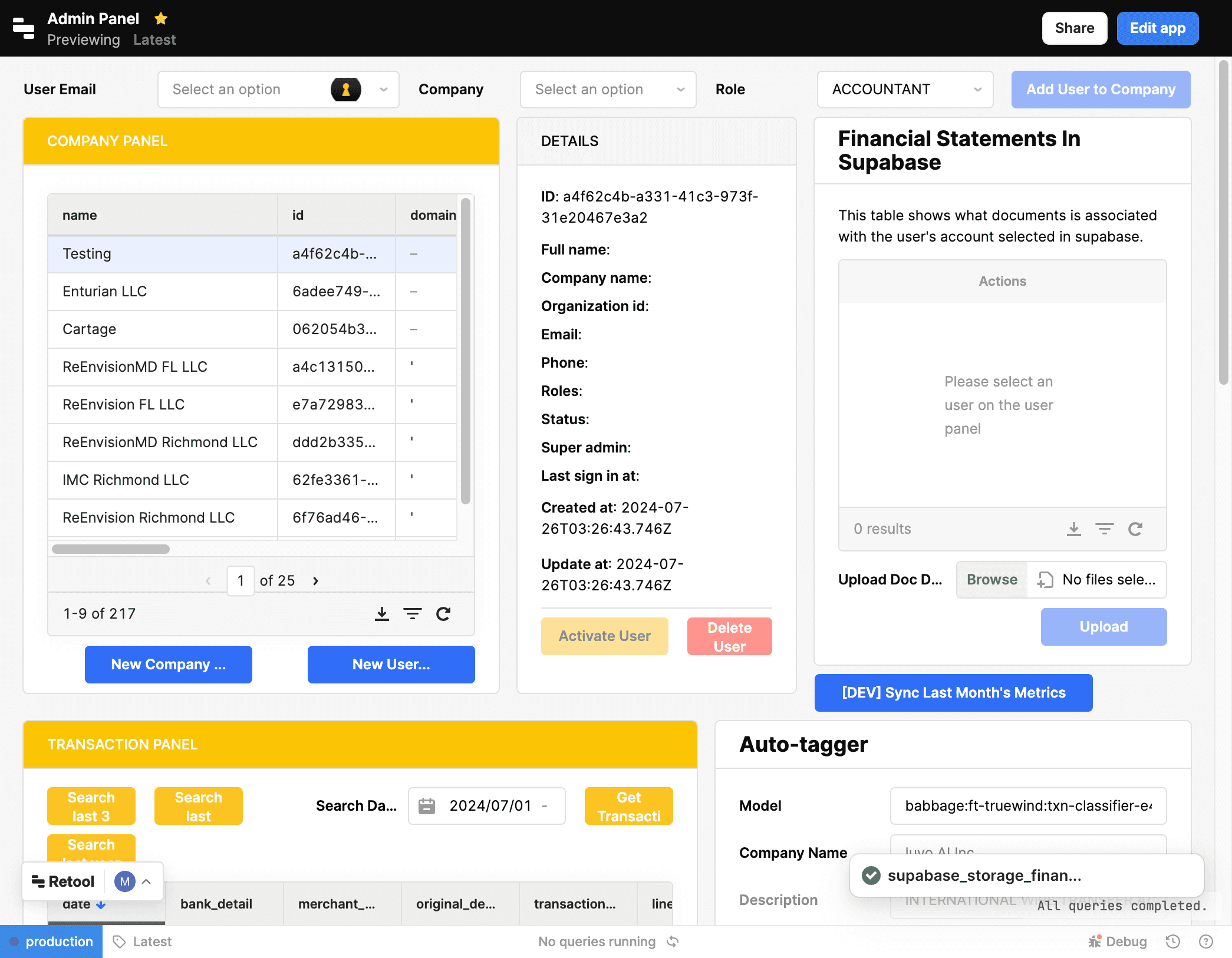Viewport: 1232px width, 958px height.
Task: Click Add User to Company
Action: pyautogui.click(x=1100, y=89)
